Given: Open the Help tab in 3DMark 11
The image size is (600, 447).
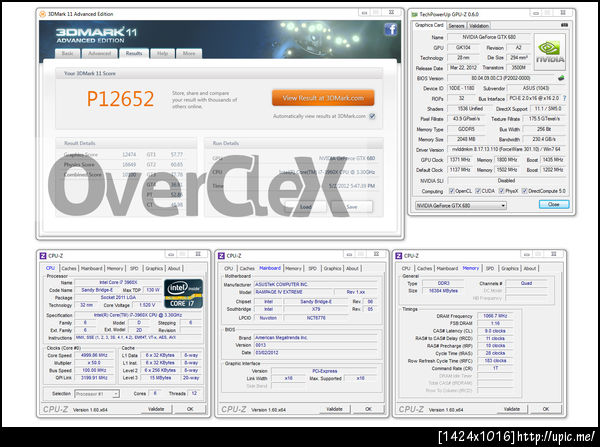Looking at the screenshot, I should pos(162,54).
